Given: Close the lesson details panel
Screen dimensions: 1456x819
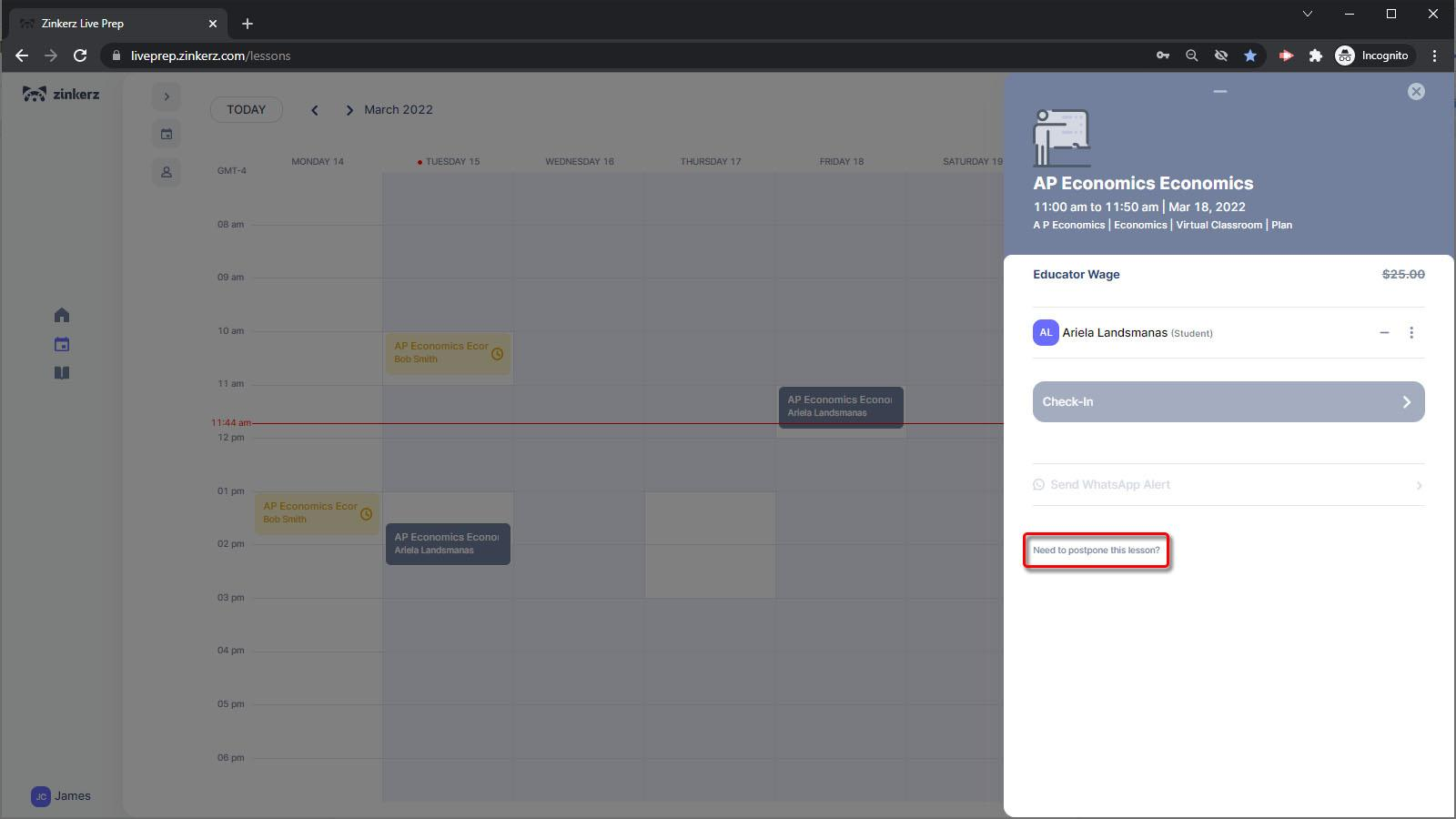Looking at the screenshot, I should (x=1416, y=91).
